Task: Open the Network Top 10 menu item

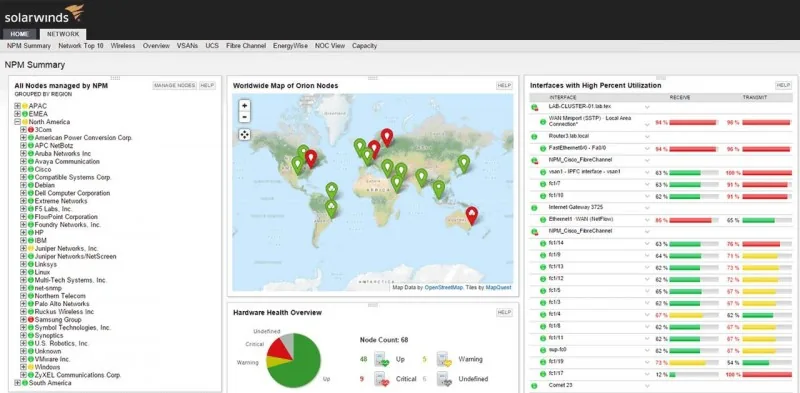Action: [81, 45]
